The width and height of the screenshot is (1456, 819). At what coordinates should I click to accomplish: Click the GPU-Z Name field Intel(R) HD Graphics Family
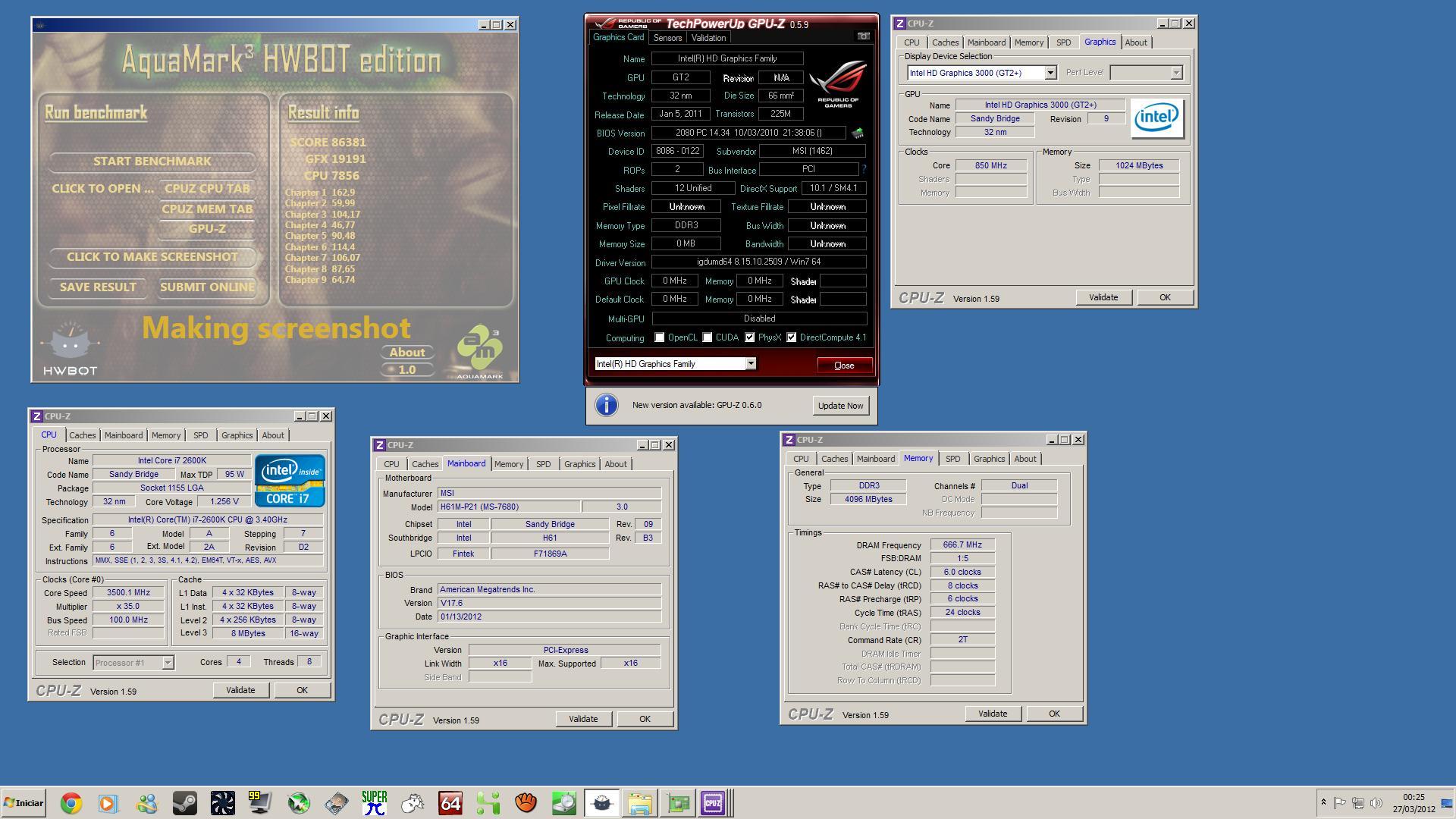[x=727, y=58]
